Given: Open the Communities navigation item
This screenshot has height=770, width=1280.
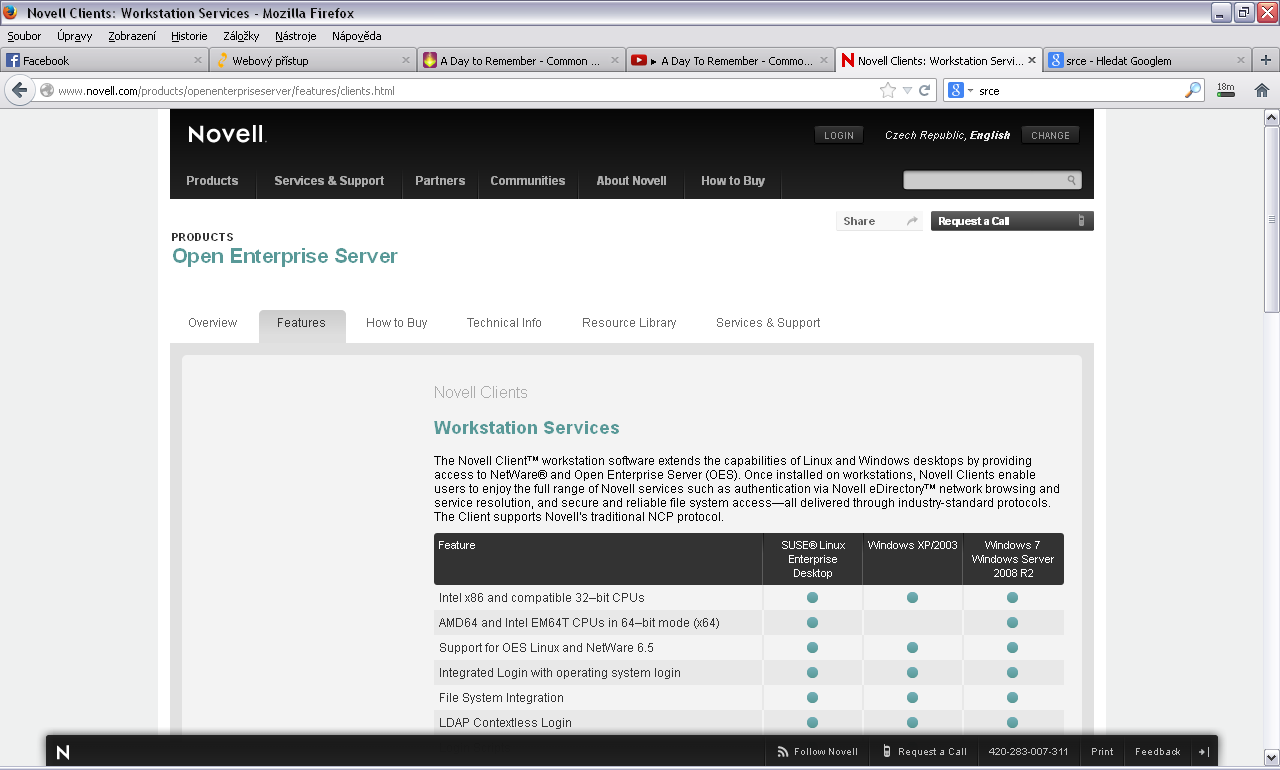Looking at the screenshot, I should tap(528, 181).
